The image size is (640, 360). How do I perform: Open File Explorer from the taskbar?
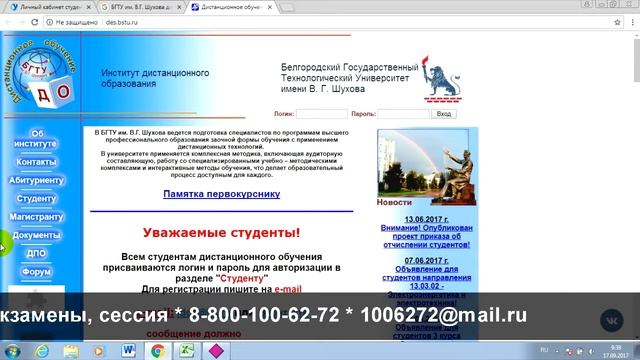[71, 351]
